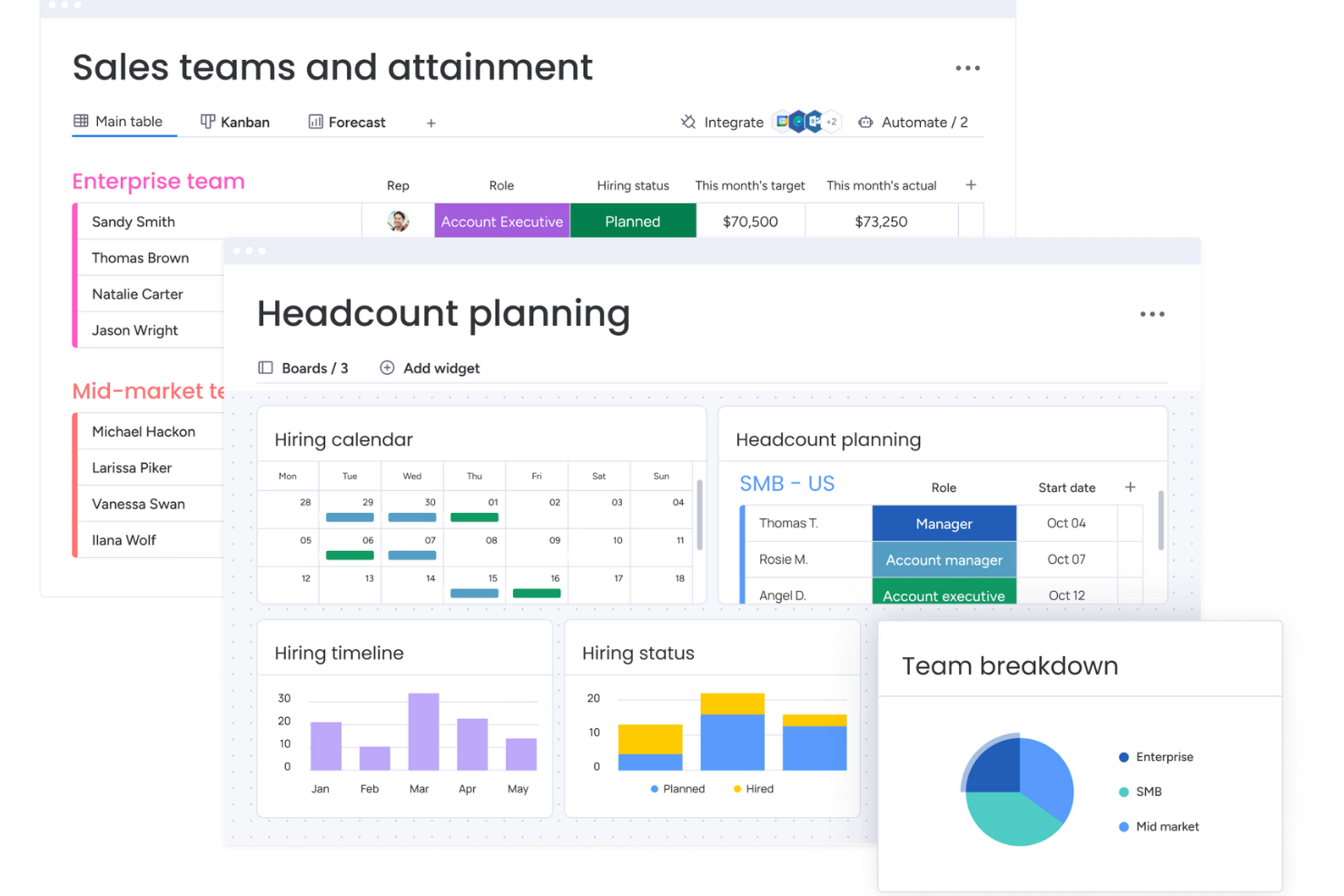Change Thomas T.'s Manager role
This screenshot has width=1344, height=896.
tap(944, 524)
